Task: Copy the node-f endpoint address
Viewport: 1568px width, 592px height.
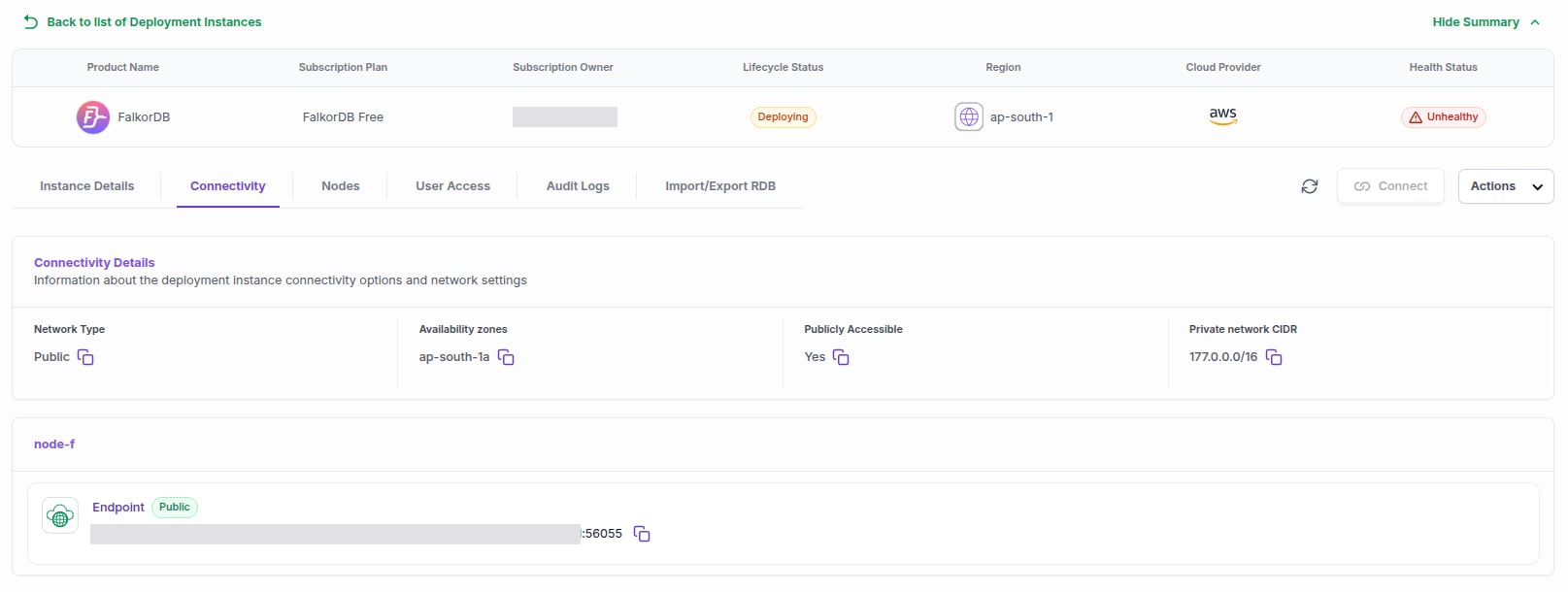Action: coord(642,534)
